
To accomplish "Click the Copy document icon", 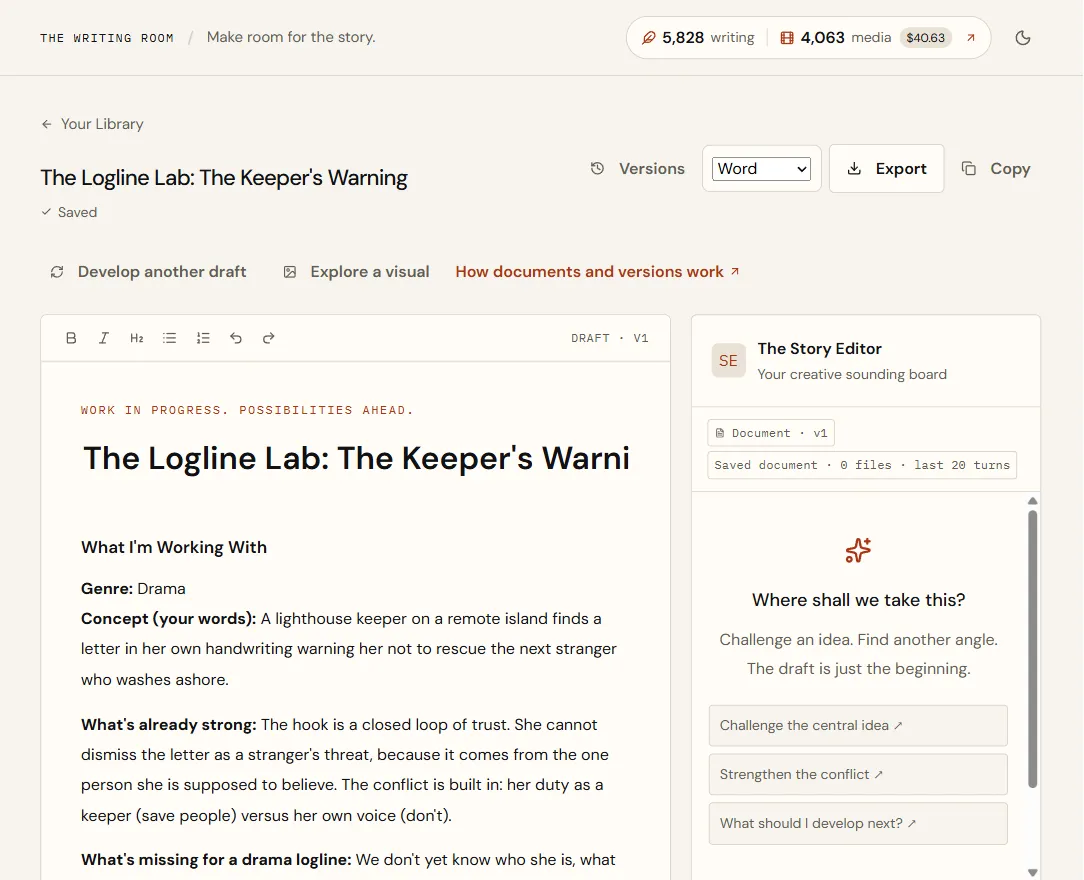I will 969,169.
